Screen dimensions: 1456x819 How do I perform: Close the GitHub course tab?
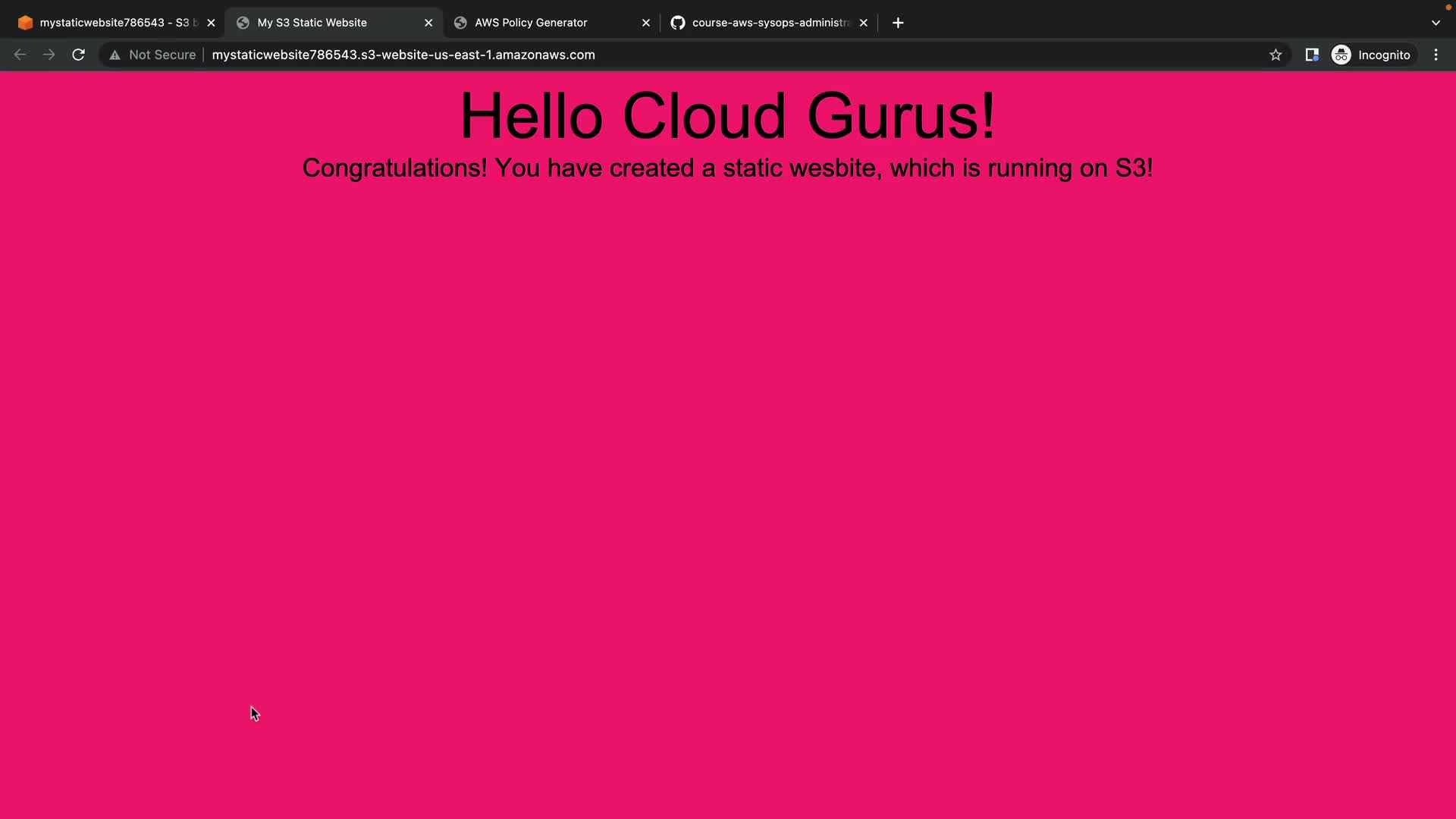(x=863, y=23)
